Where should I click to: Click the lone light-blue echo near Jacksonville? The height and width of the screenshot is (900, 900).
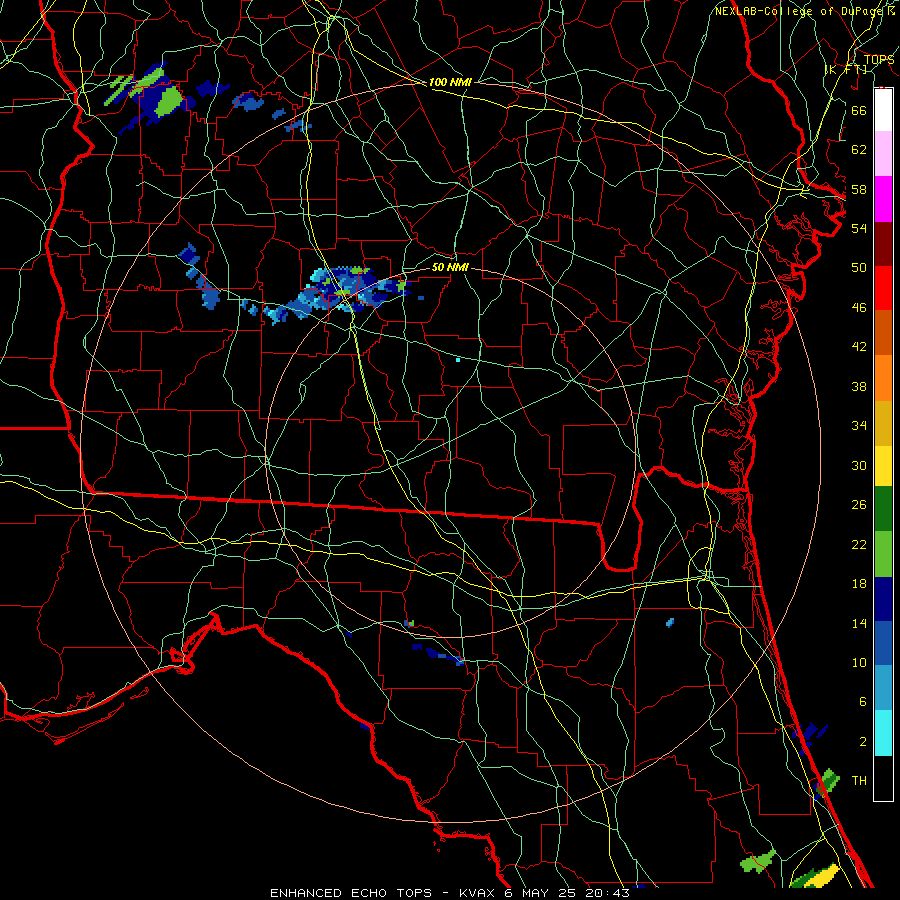(670, 622)
